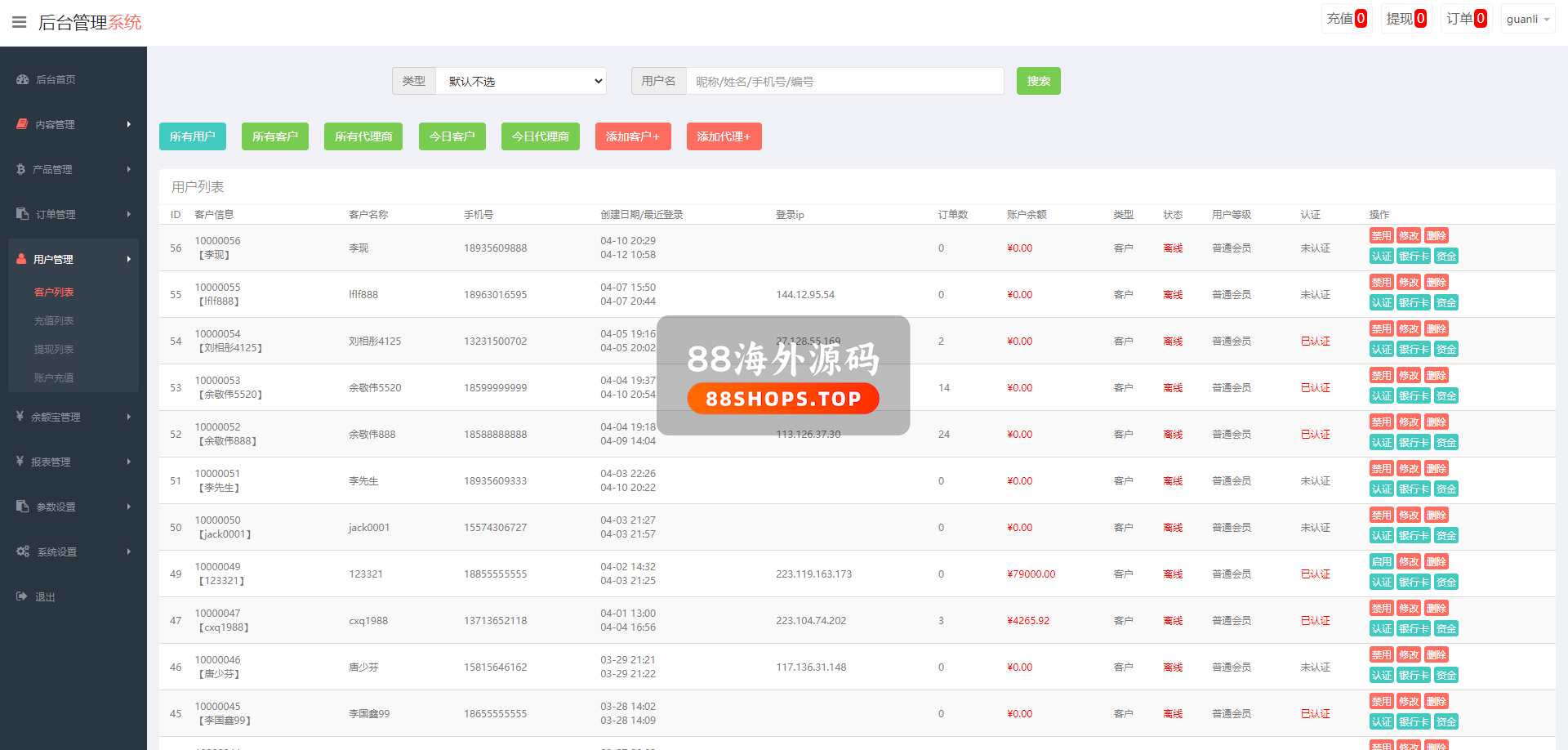Click the 充值 red count badge
Image resolution: width=1568 pixels, height=750 pixels.
point(1361,19)
